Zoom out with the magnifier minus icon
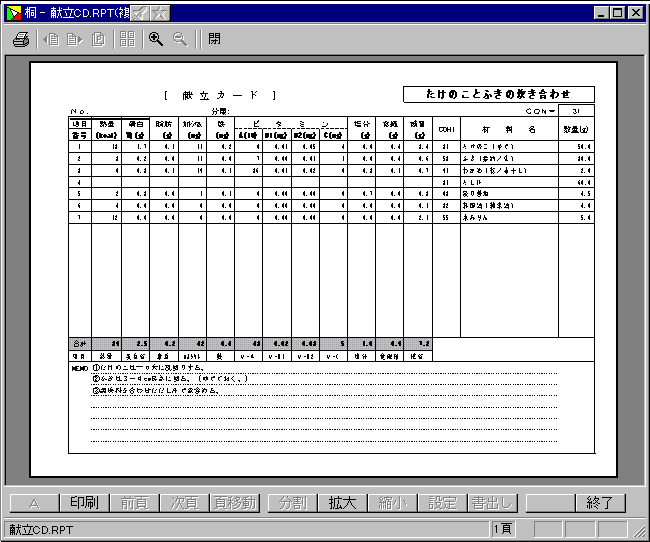This screenshot has width=650, height=542. tap(180, 39)
